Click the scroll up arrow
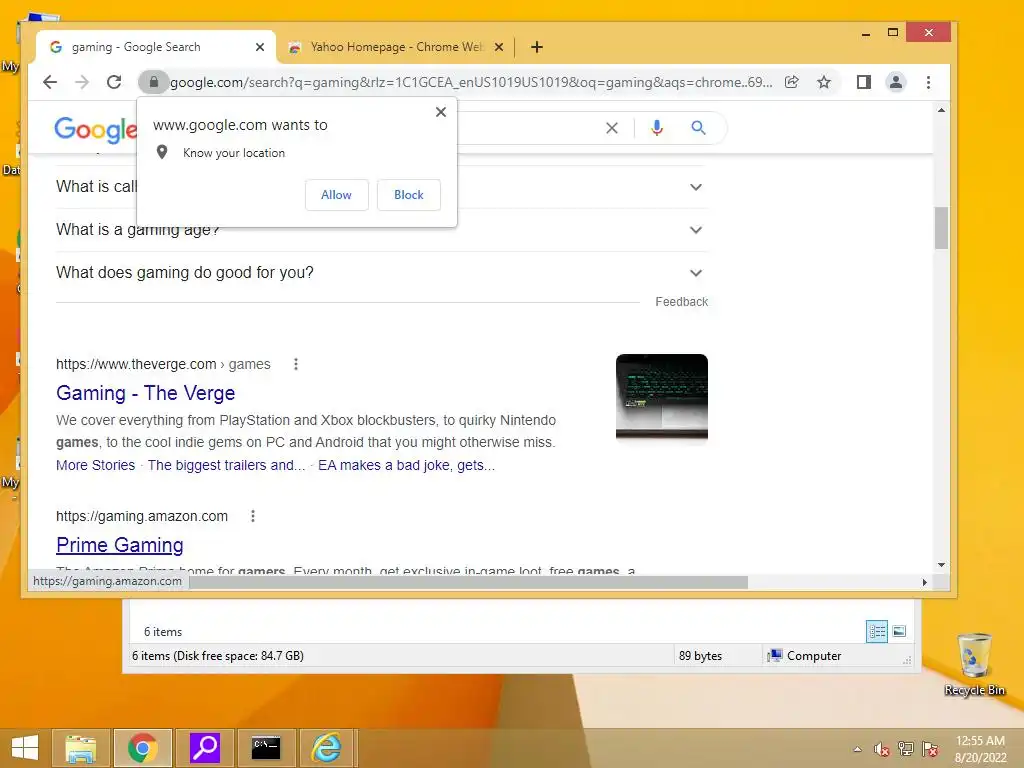This screenshot has width=1024, height=768. pyautogui.click(x=941, y=110)
